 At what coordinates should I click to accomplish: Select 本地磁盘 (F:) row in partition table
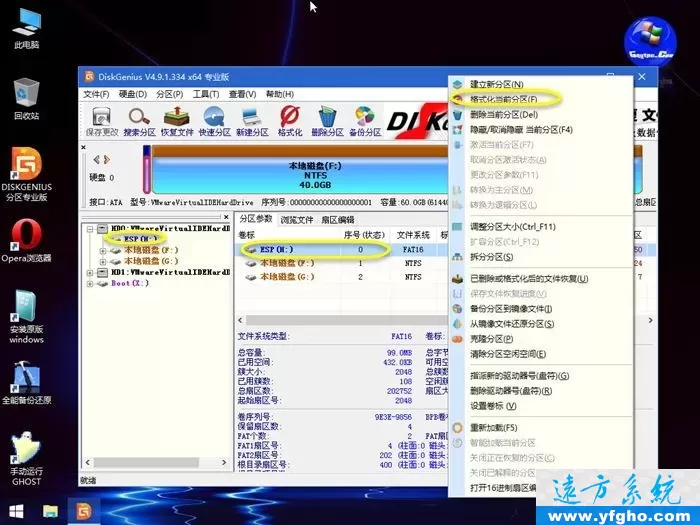click(342, 263)
